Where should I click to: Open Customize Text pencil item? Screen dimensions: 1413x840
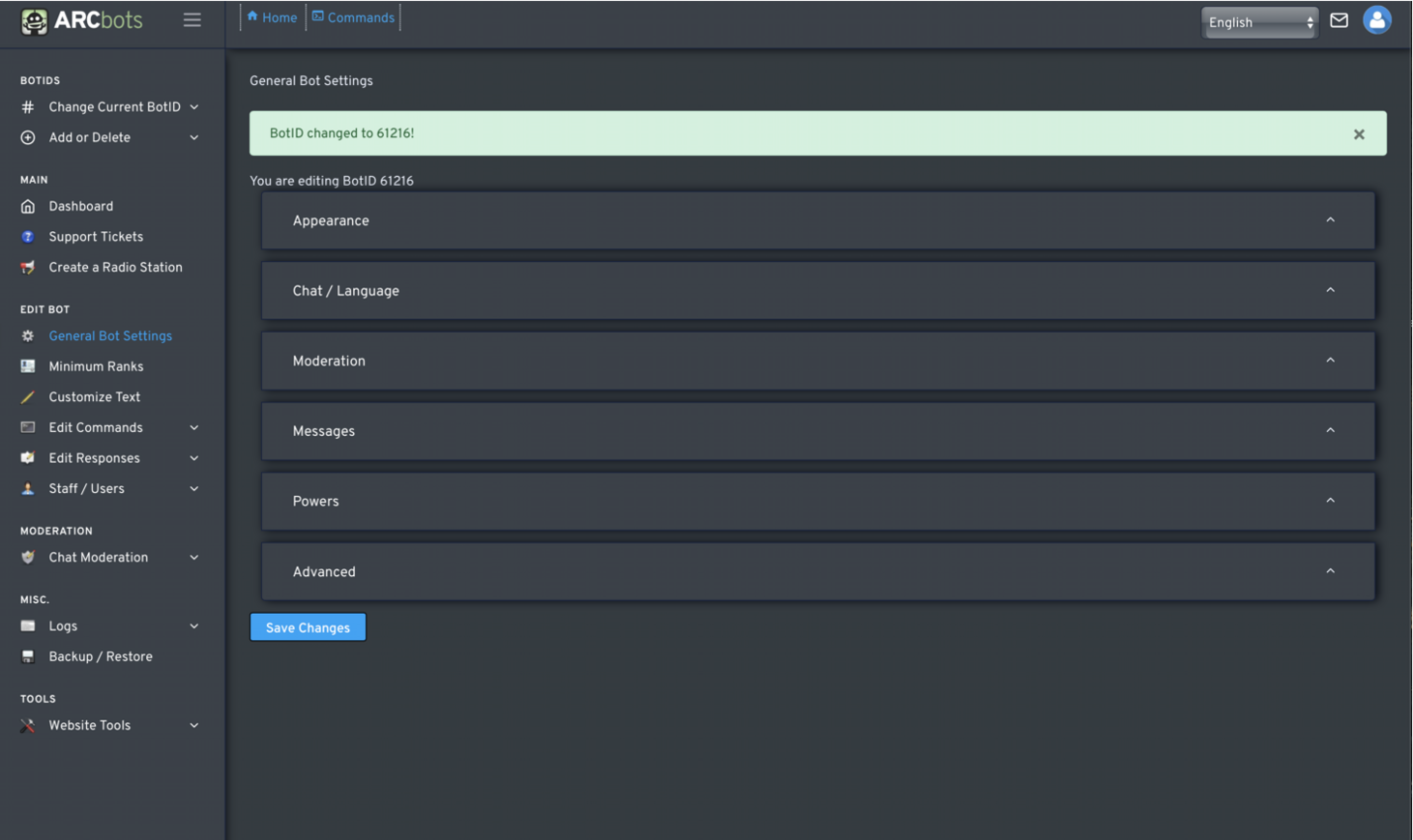(94, 397)
